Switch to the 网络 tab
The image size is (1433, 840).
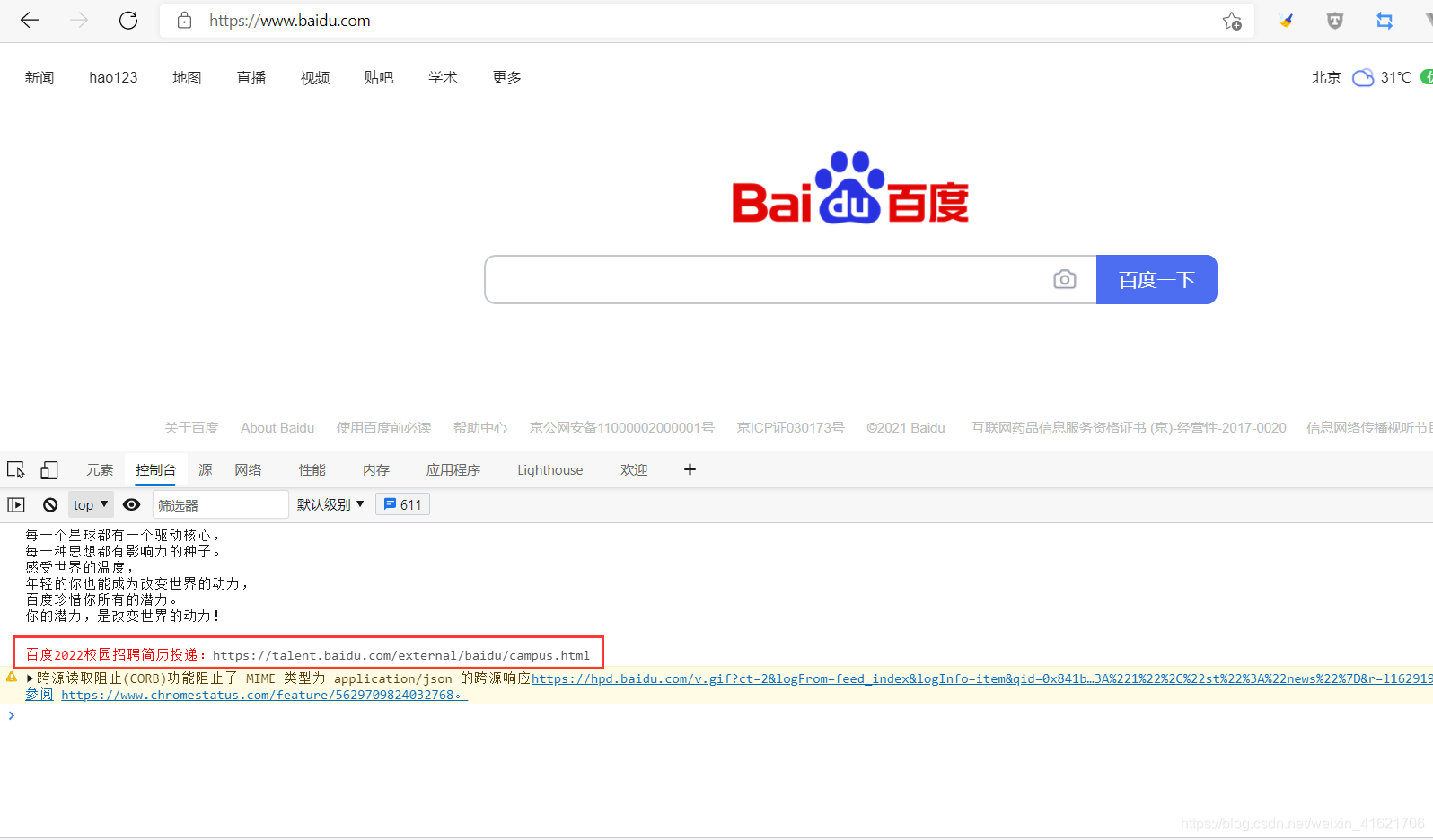click(248, 469)
